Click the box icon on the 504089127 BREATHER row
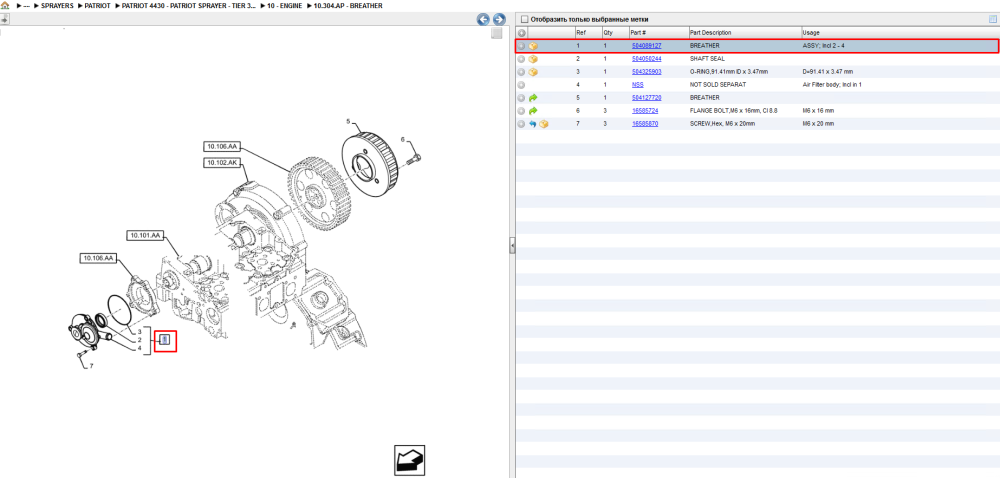This screenshot has width=1000, height=478. [534, 46]
